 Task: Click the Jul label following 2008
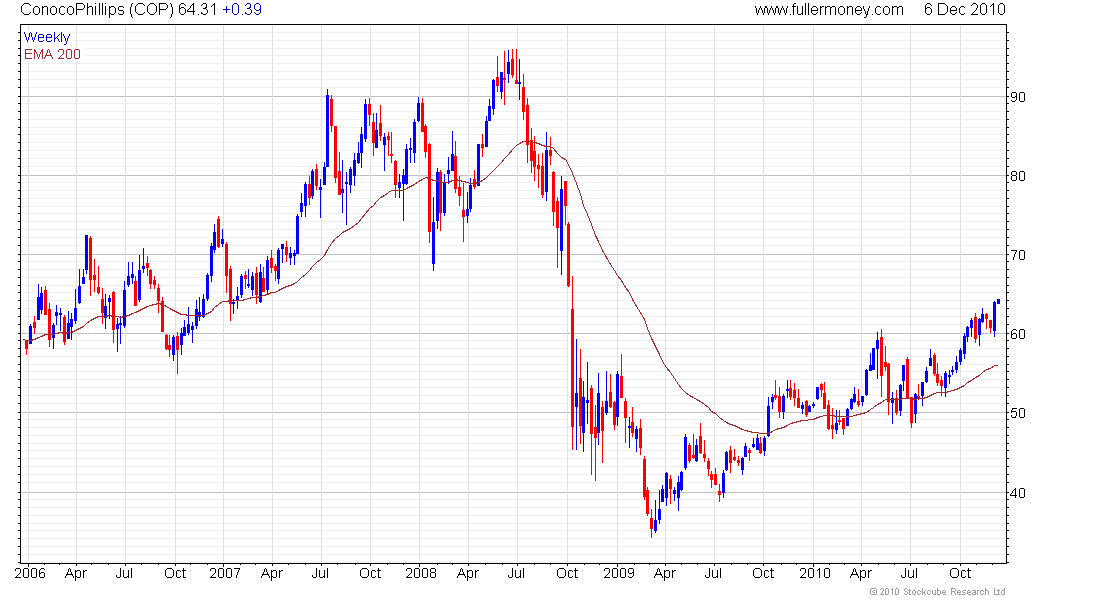[x=516, y=573]
